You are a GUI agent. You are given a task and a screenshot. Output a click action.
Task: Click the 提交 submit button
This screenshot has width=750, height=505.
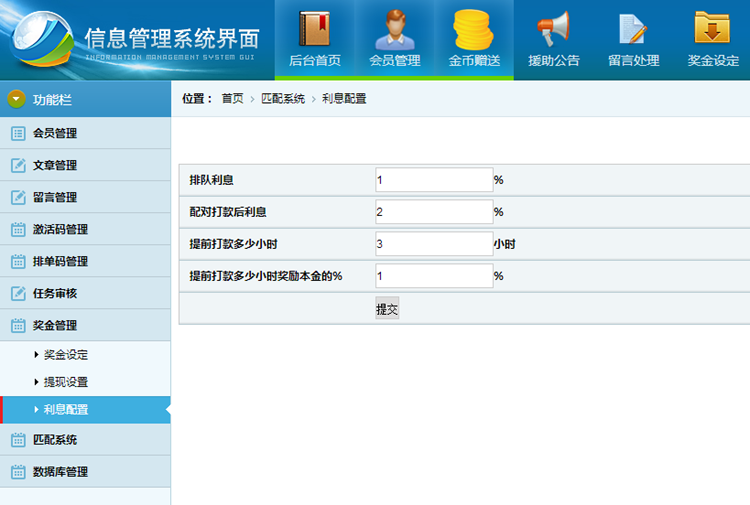point(387,308)
